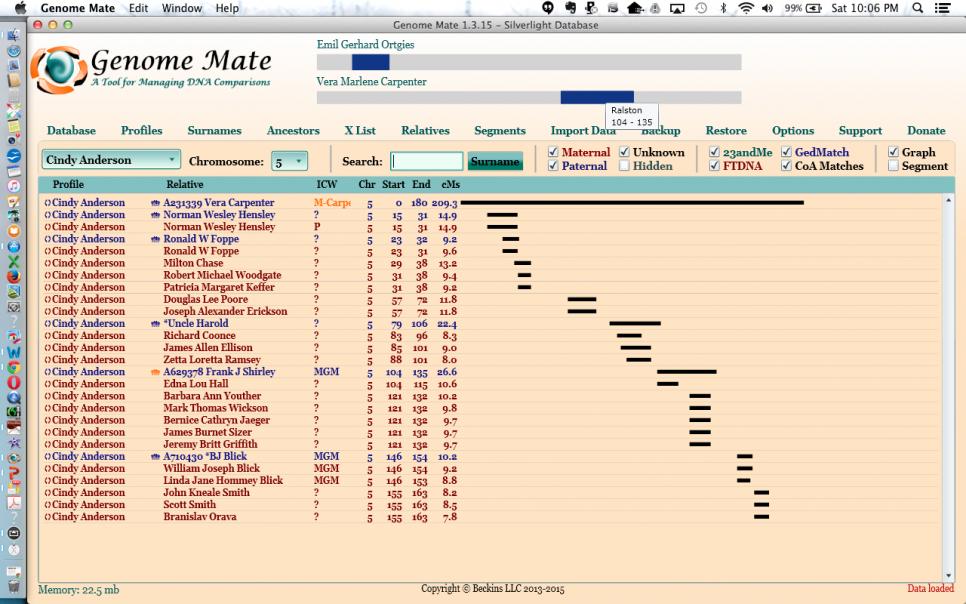Viewport: 966px width, 604px height.
Task: Click the Bluetooth menu bar icon
Action: 724,8
